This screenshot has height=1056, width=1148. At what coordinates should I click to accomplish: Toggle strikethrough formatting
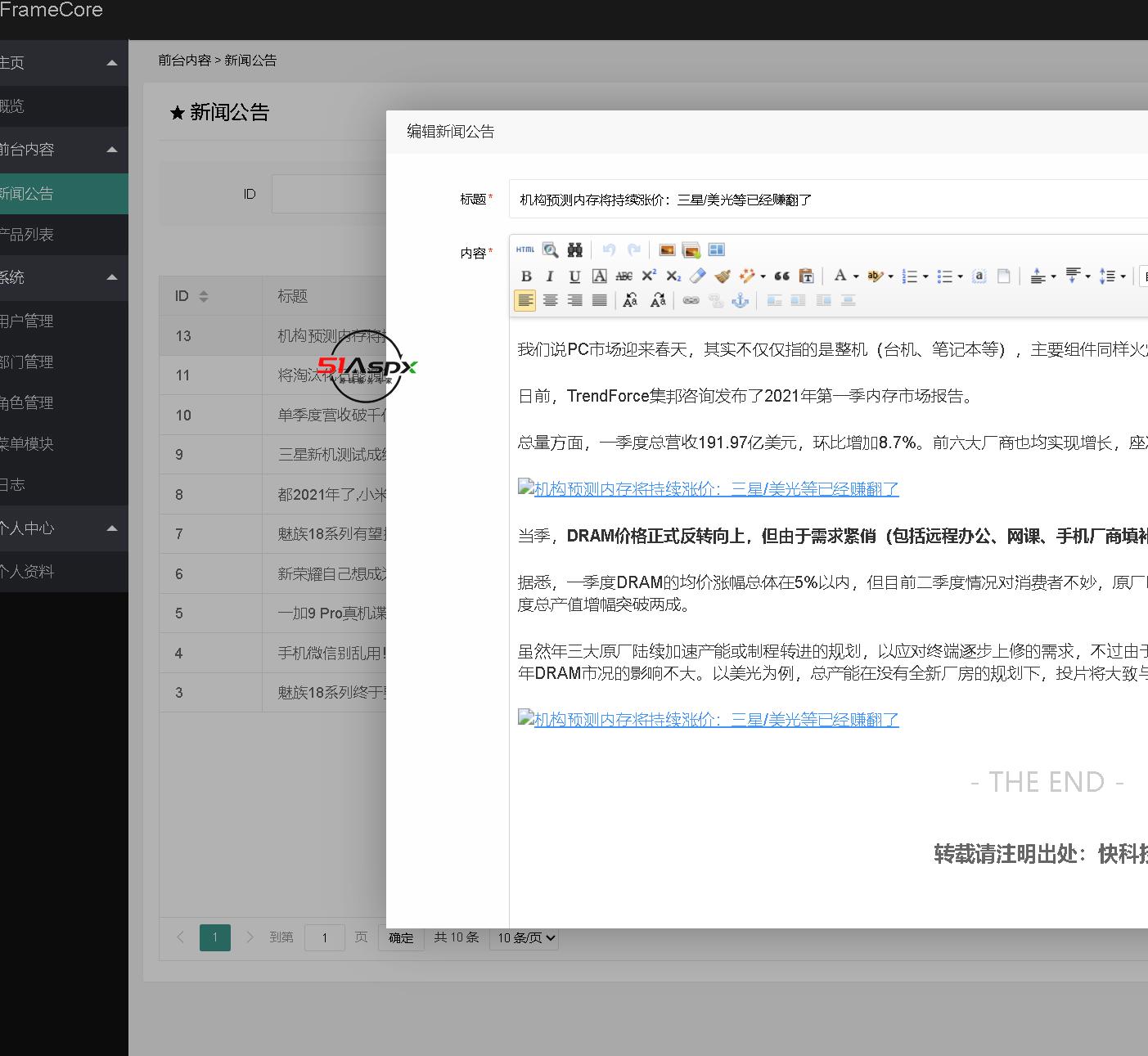click(624, 276)
